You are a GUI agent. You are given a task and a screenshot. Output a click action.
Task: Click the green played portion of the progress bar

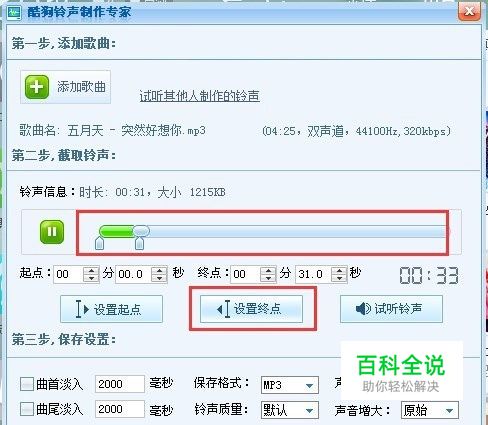pyautogui.click(x=117, y=231)
